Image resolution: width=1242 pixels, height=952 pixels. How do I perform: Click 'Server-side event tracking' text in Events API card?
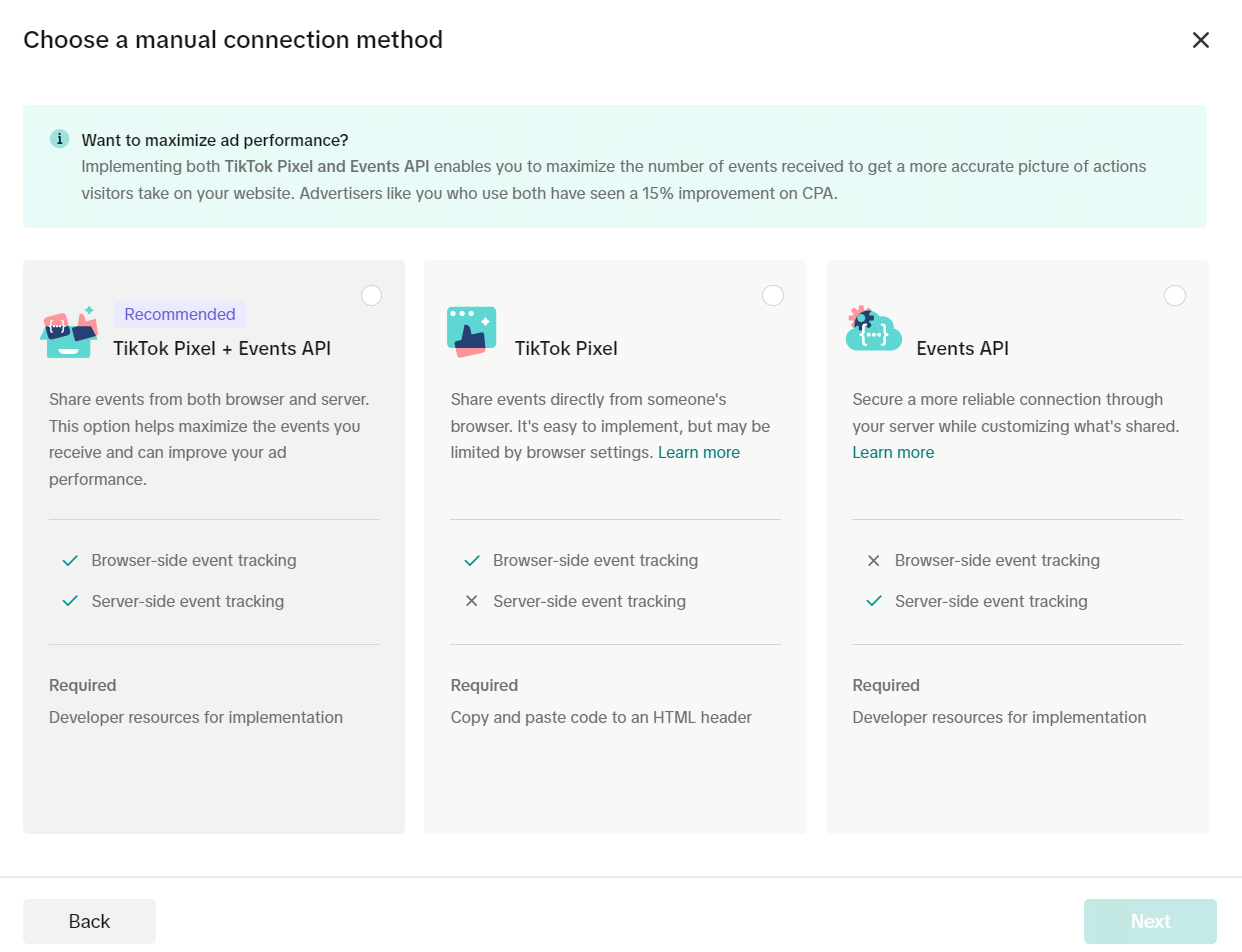coord(991,602)
